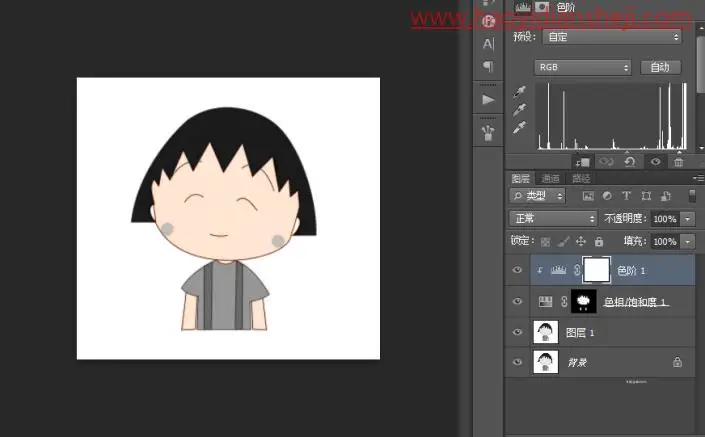Click the 不透明度 100% field
The width and height of the screenshot is (705, 437).
(x=665, y=219)
